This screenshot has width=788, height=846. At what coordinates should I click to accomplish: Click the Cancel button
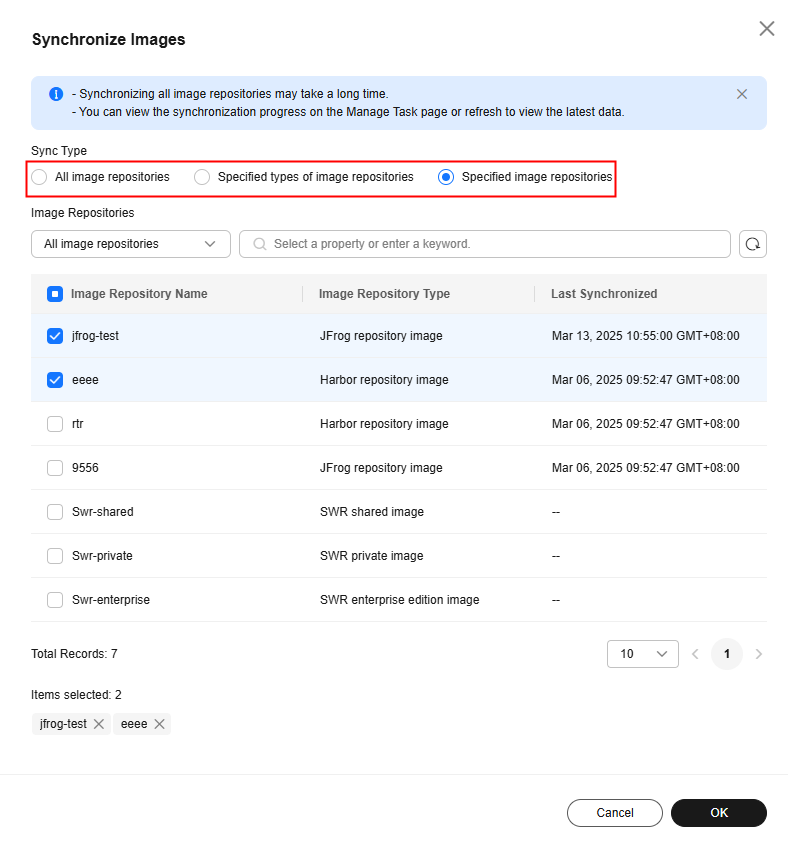(614, 813)
